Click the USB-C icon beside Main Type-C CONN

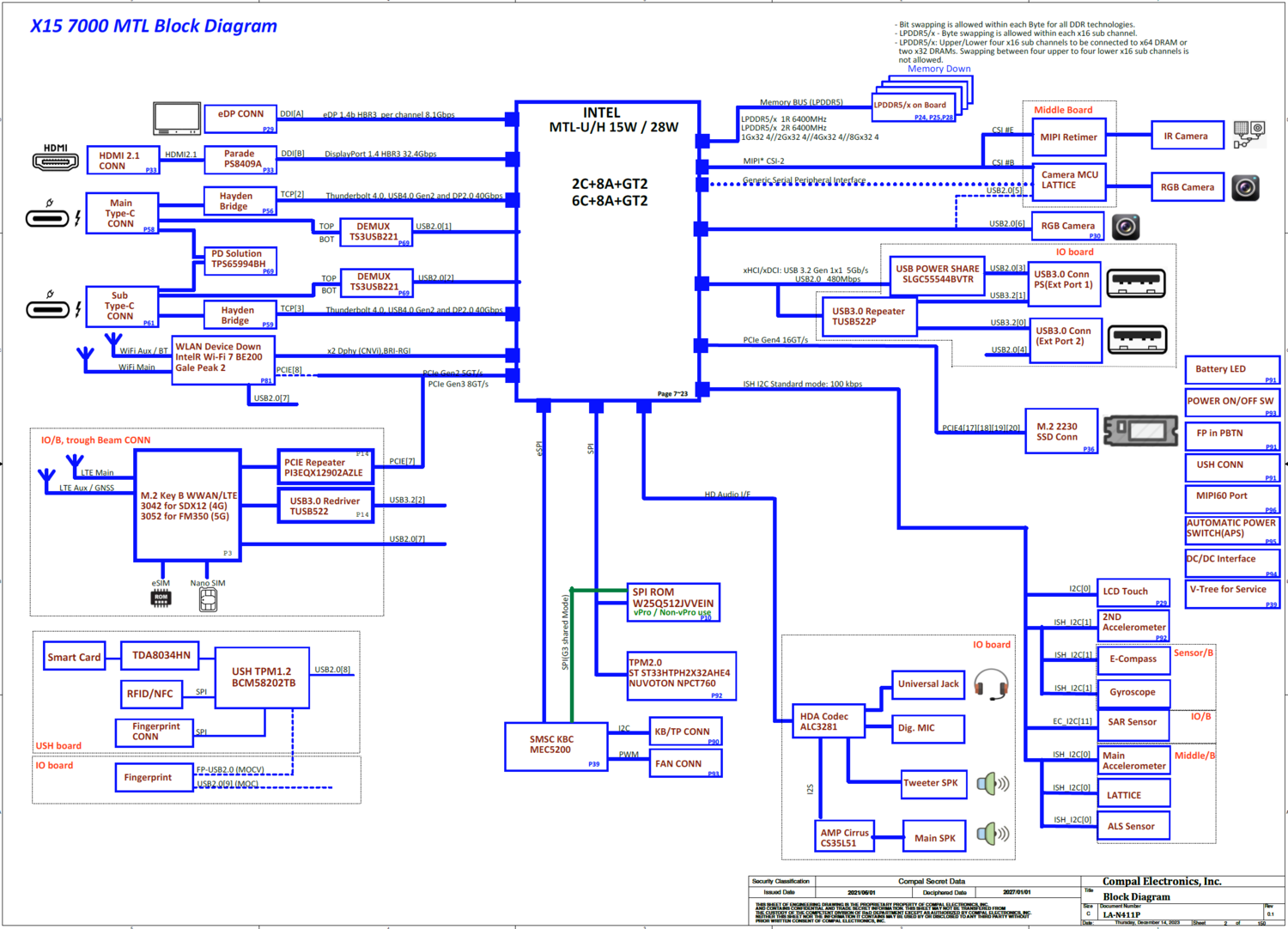point(47,218)
